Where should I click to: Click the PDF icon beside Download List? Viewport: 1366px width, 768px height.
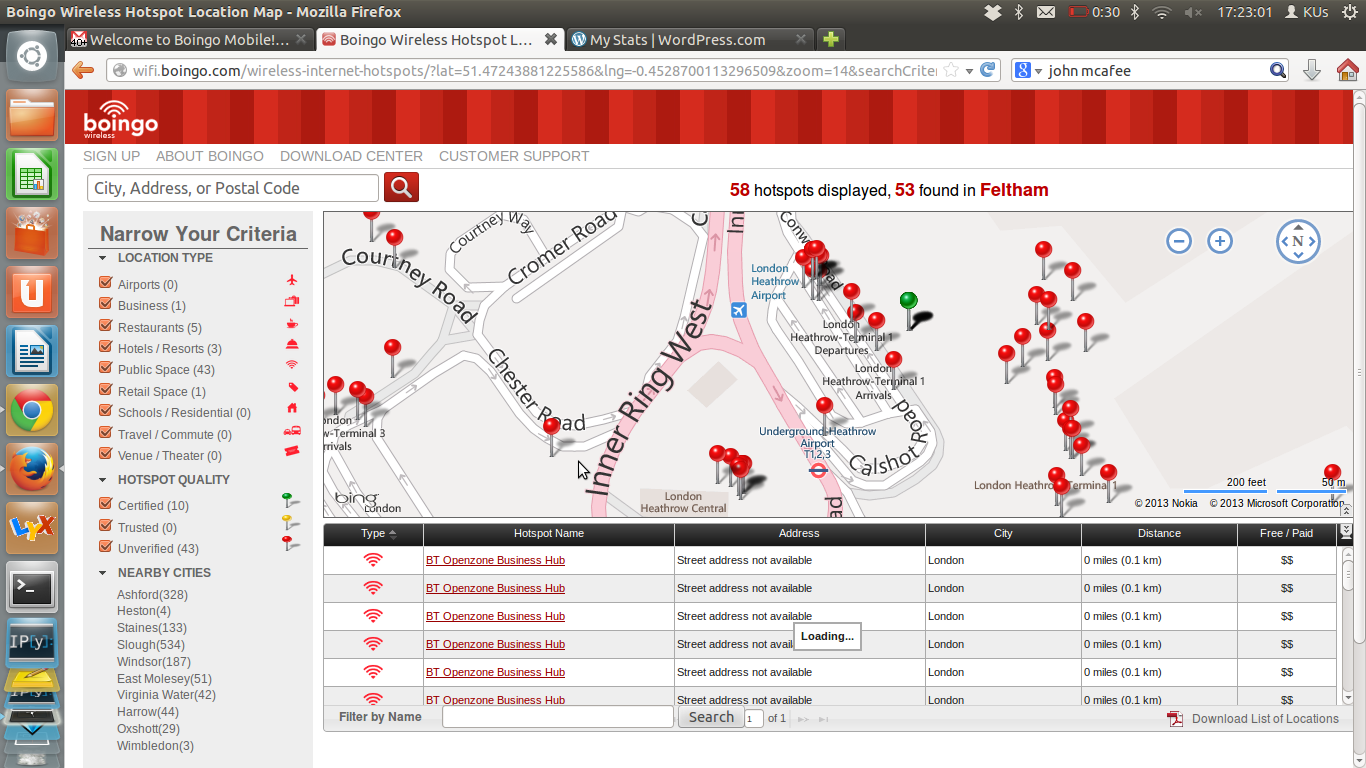[1175, 719]
